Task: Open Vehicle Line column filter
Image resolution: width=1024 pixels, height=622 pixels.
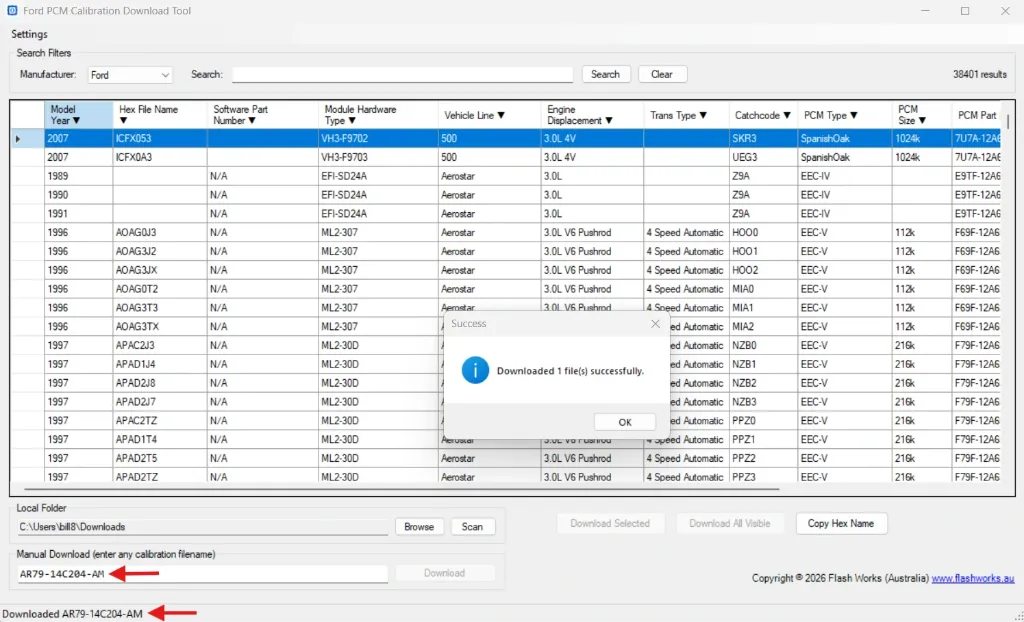Action: point(500,116)
